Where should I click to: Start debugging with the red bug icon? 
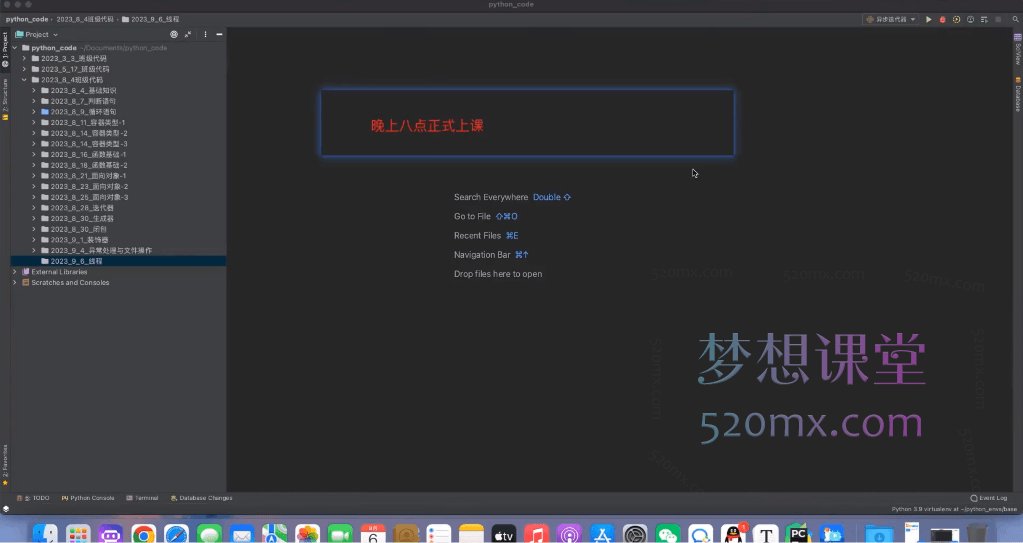(x=942, y=20)
